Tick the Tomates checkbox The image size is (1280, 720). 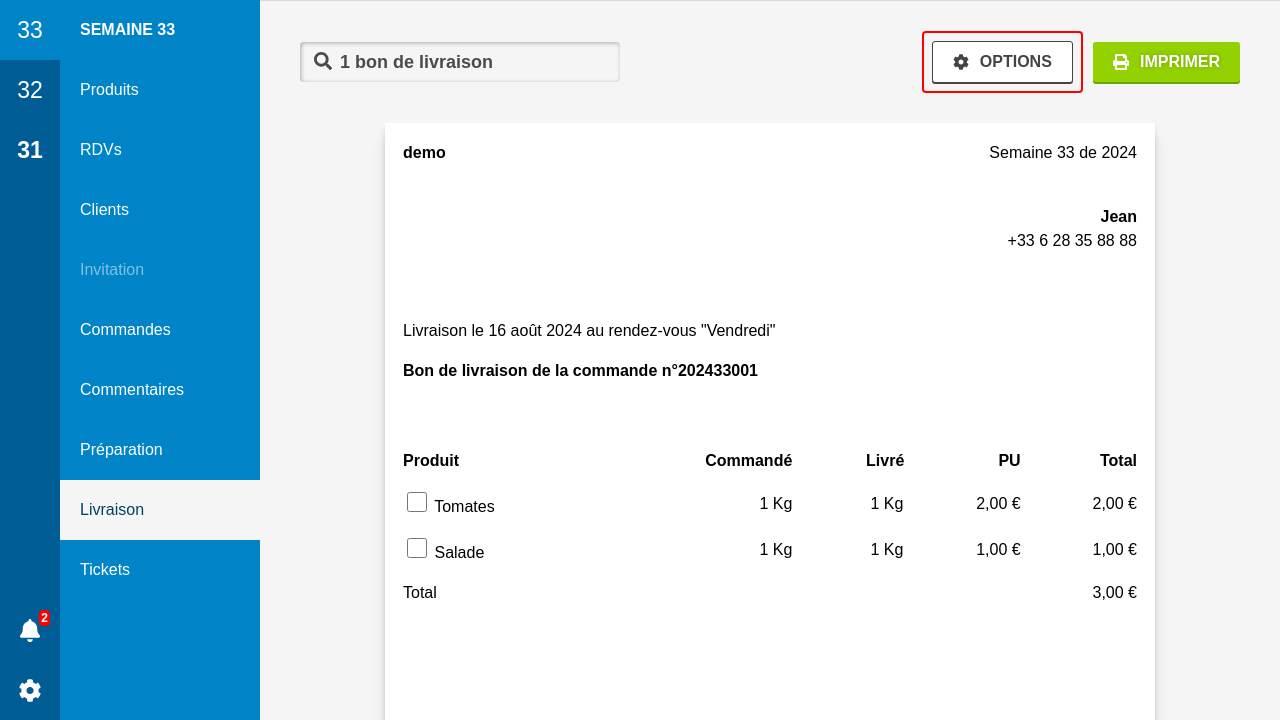click(417, 502)
